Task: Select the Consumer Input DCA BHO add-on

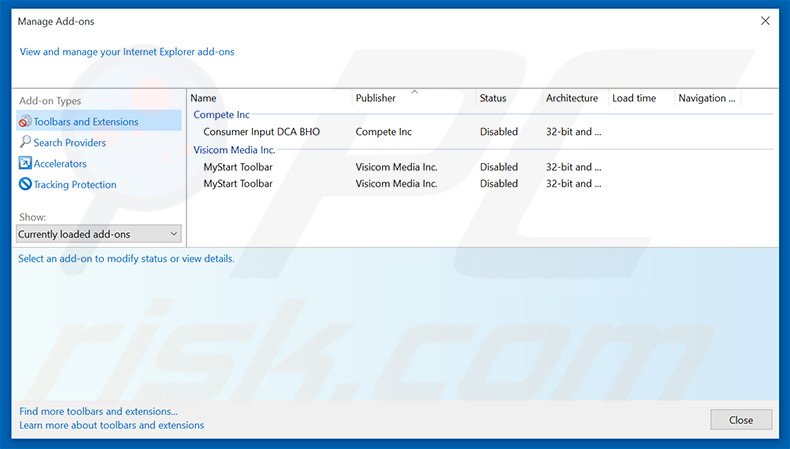Action: click(x=261, y=132)
